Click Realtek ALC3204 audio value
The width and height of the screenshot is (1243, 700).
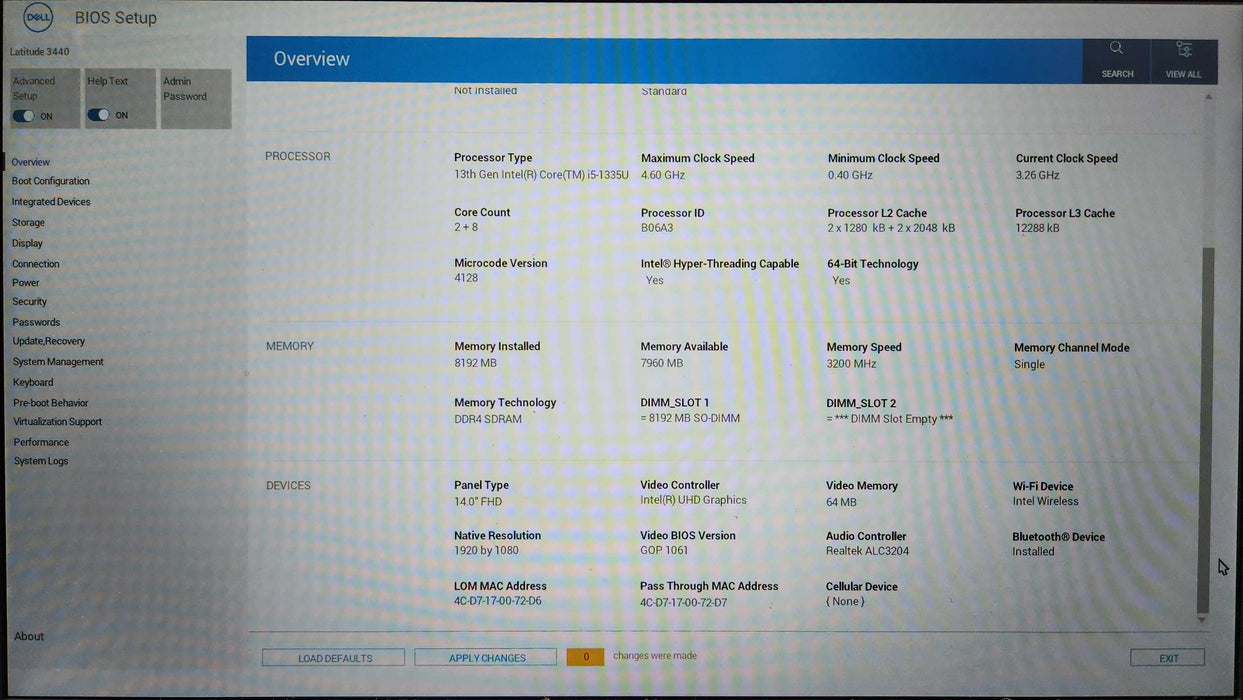[867, 551]
